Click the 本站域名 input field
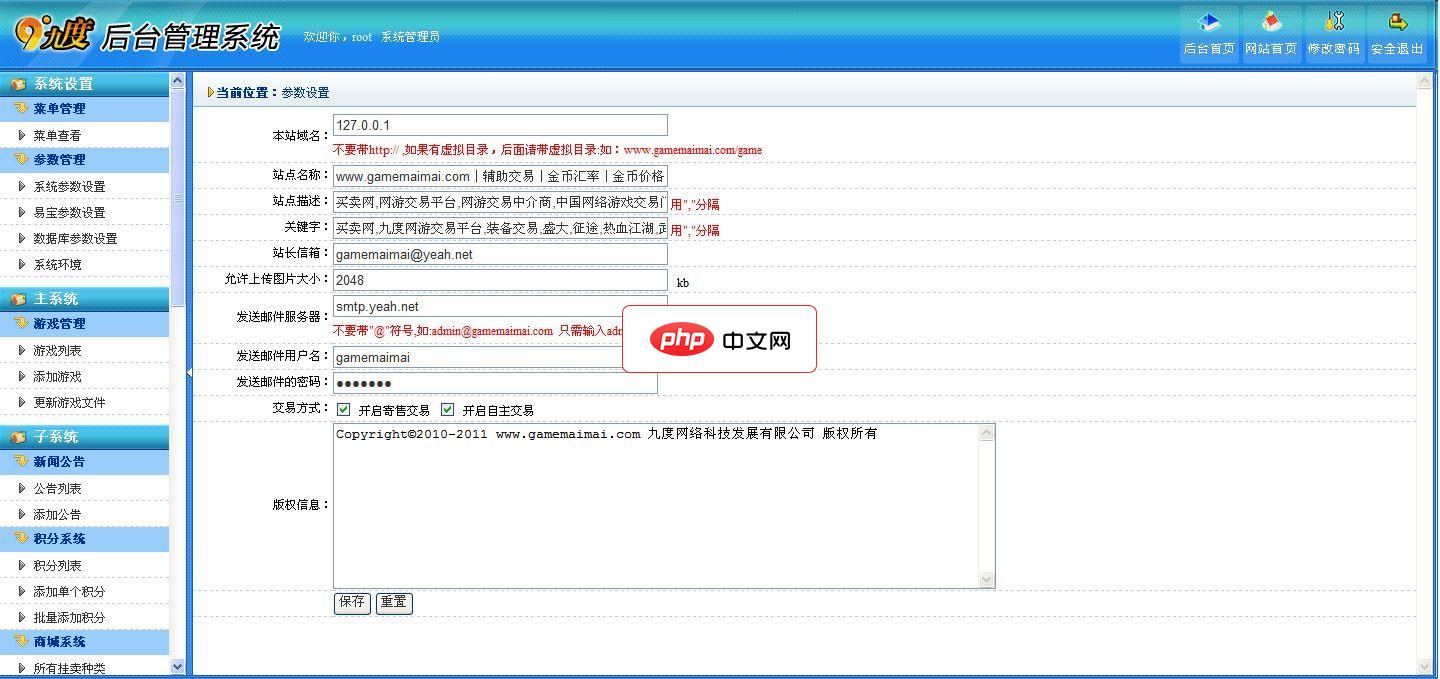Image resolution: width=1440 pixels, height=679 pixels. tap(498, 124)
